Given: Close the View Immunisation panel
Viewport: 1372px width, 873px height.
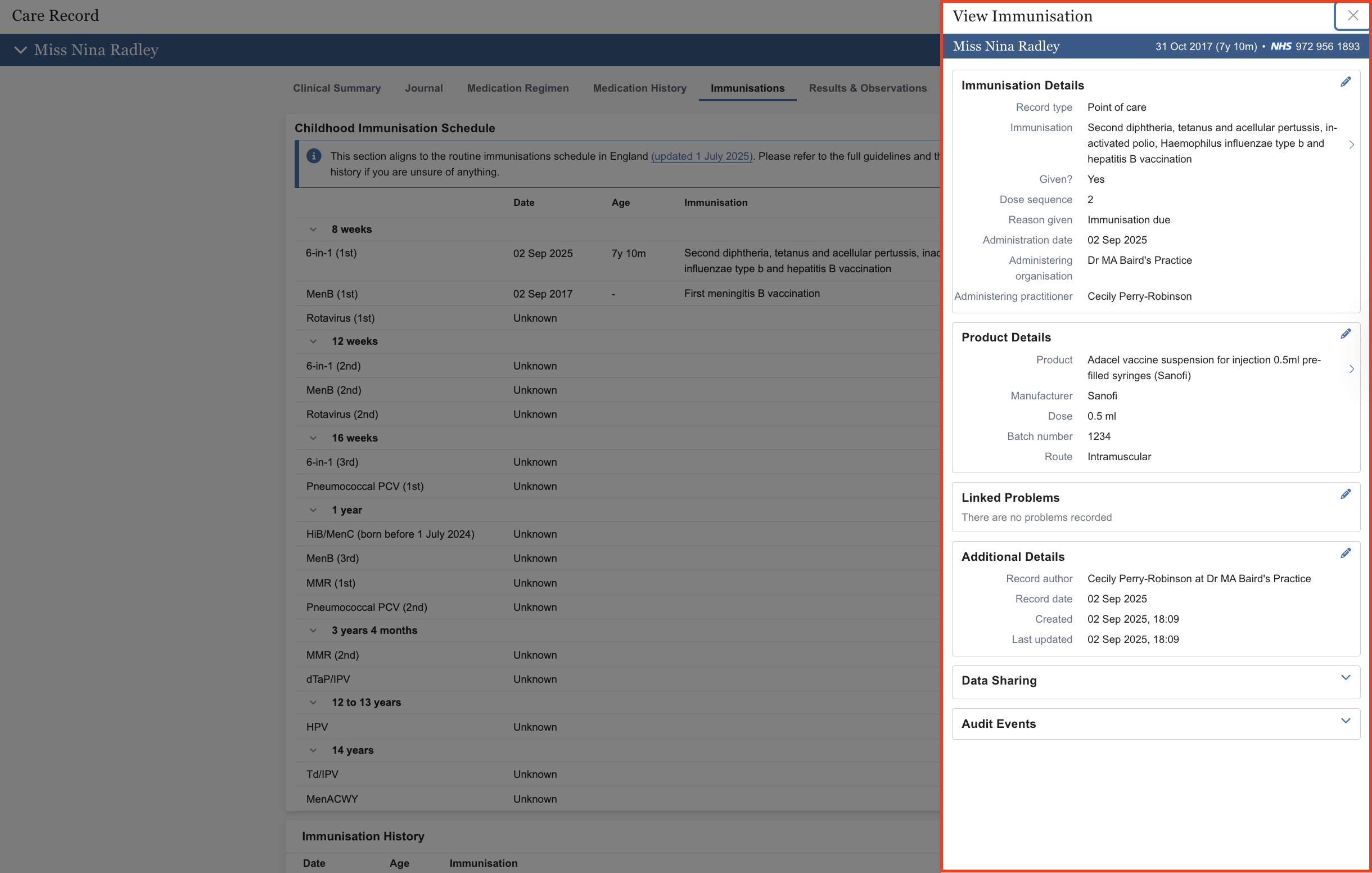Looking at the screenshot, I should (x=1353, y=16).
